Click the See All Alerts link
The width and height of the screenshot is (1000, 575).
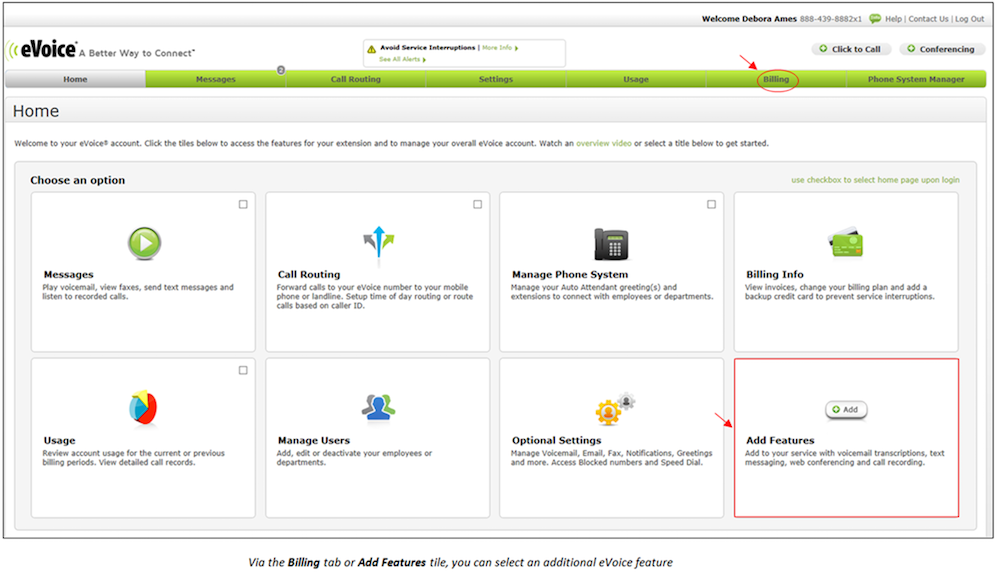click(402, 59)
